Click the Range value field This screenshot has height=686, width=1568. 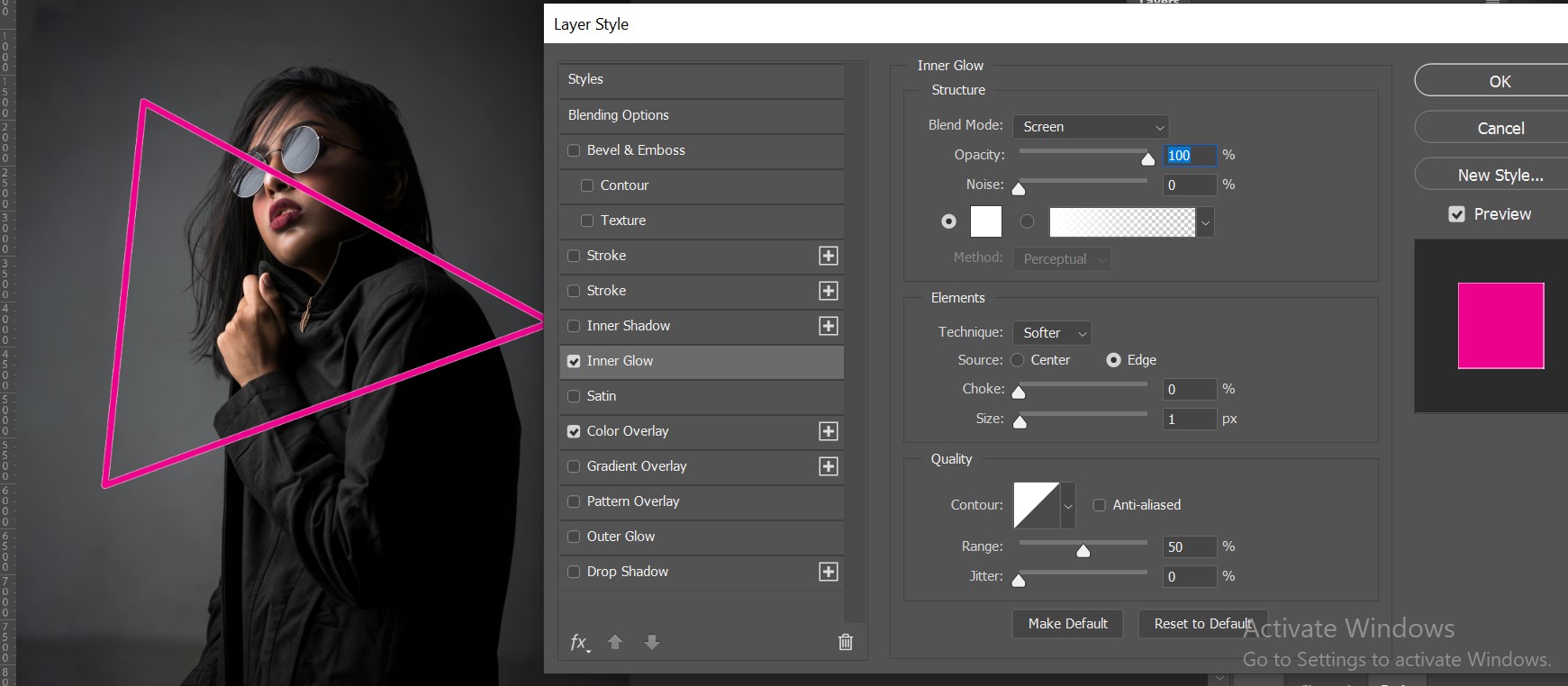point(1190,547)
